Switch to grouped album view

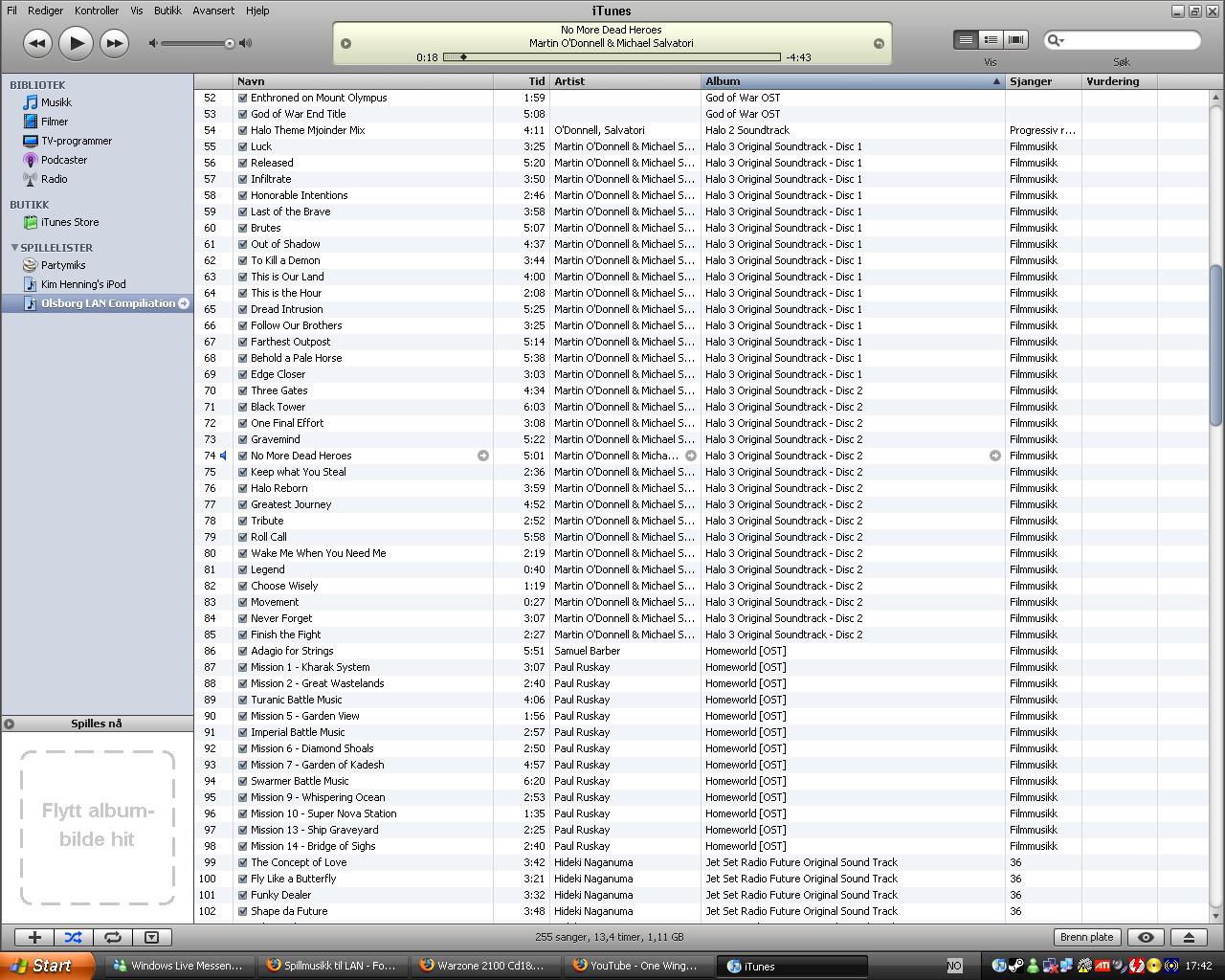[x=991, y=39]
